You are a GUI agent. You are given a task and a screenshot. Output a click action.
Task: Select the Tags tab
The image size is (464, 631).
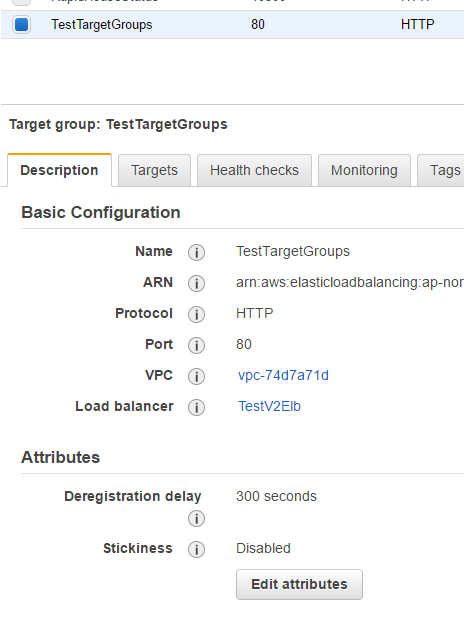[x=441, y=170]
